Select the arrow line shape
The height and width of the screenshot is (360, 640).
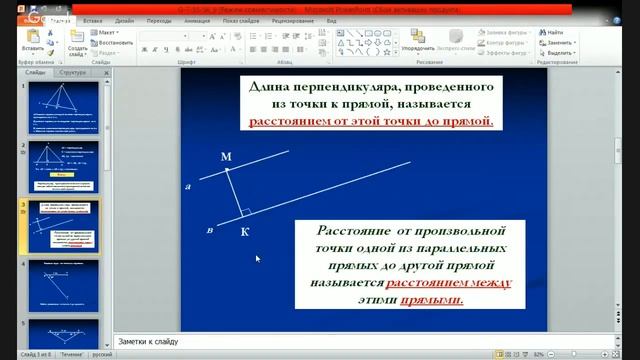coord(359,33)
